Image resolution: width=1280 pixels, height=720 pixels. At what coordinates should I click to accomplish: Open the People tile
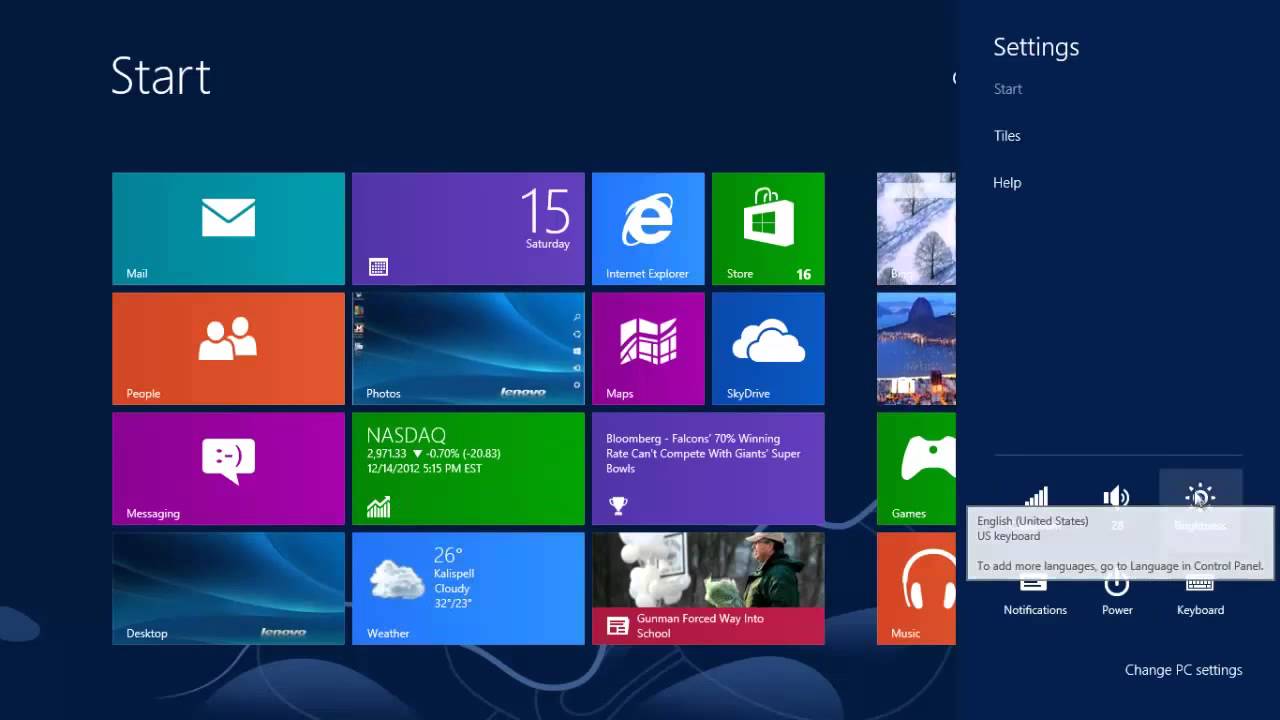point(228,348)
